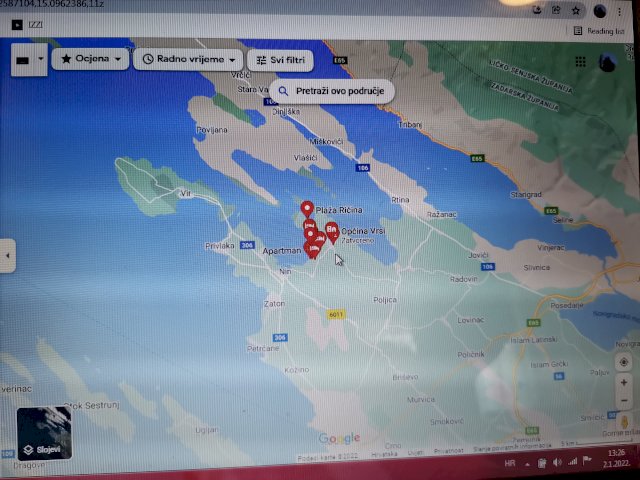This screenshot has height=480, width=640.
Task: Click the Posedarje label
Action: coord(567,305)
